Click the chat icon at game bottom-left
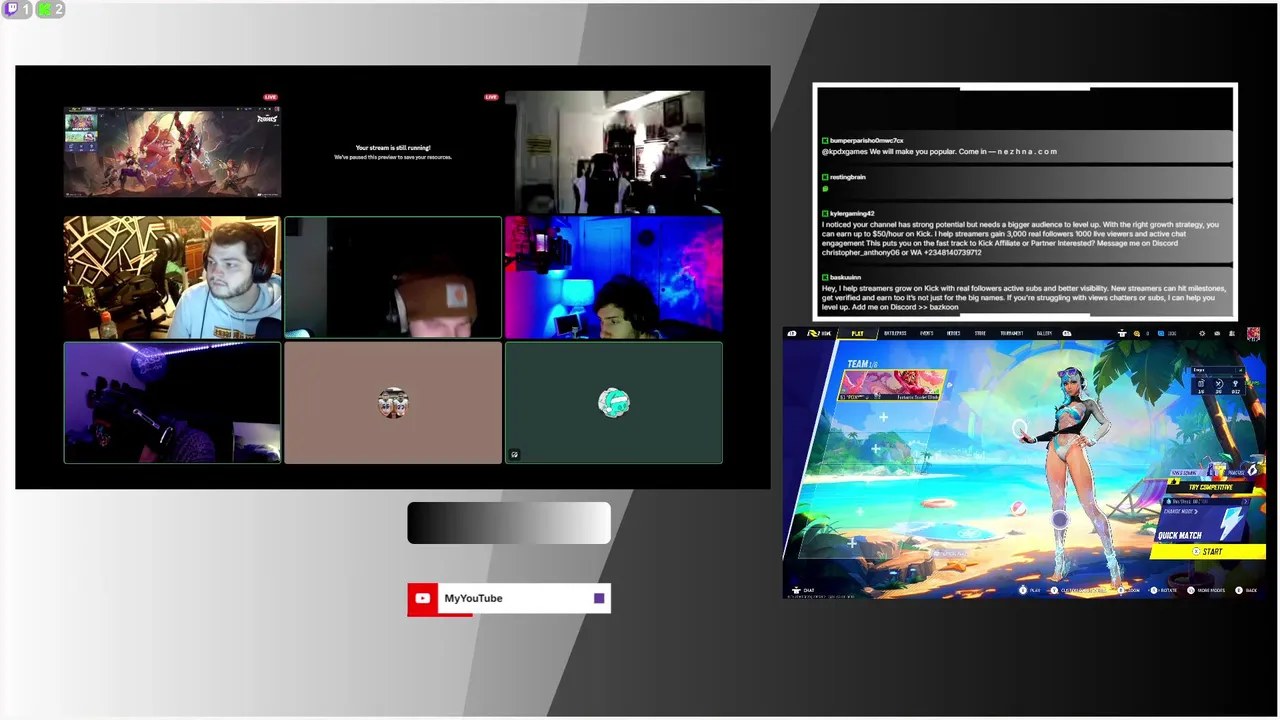Screen dimensions: 1280x720 click(797, 590)
